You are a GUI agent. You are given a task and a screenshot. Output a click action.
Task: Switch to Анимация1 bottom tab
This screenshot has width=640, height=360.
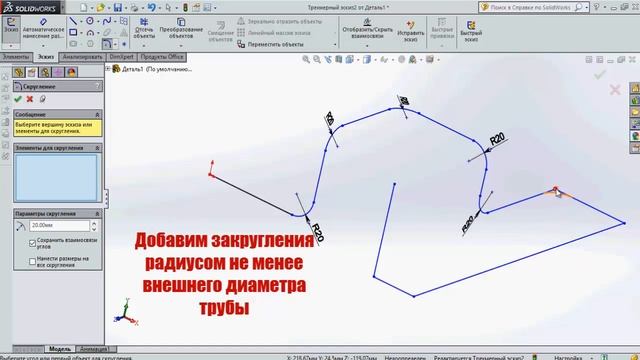[95, 349]
